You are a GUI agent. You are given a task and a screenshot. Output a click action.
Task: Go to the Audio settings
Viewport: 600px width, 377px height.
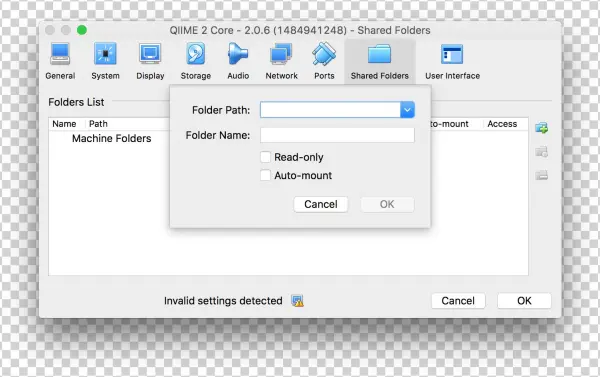[238, 61]
